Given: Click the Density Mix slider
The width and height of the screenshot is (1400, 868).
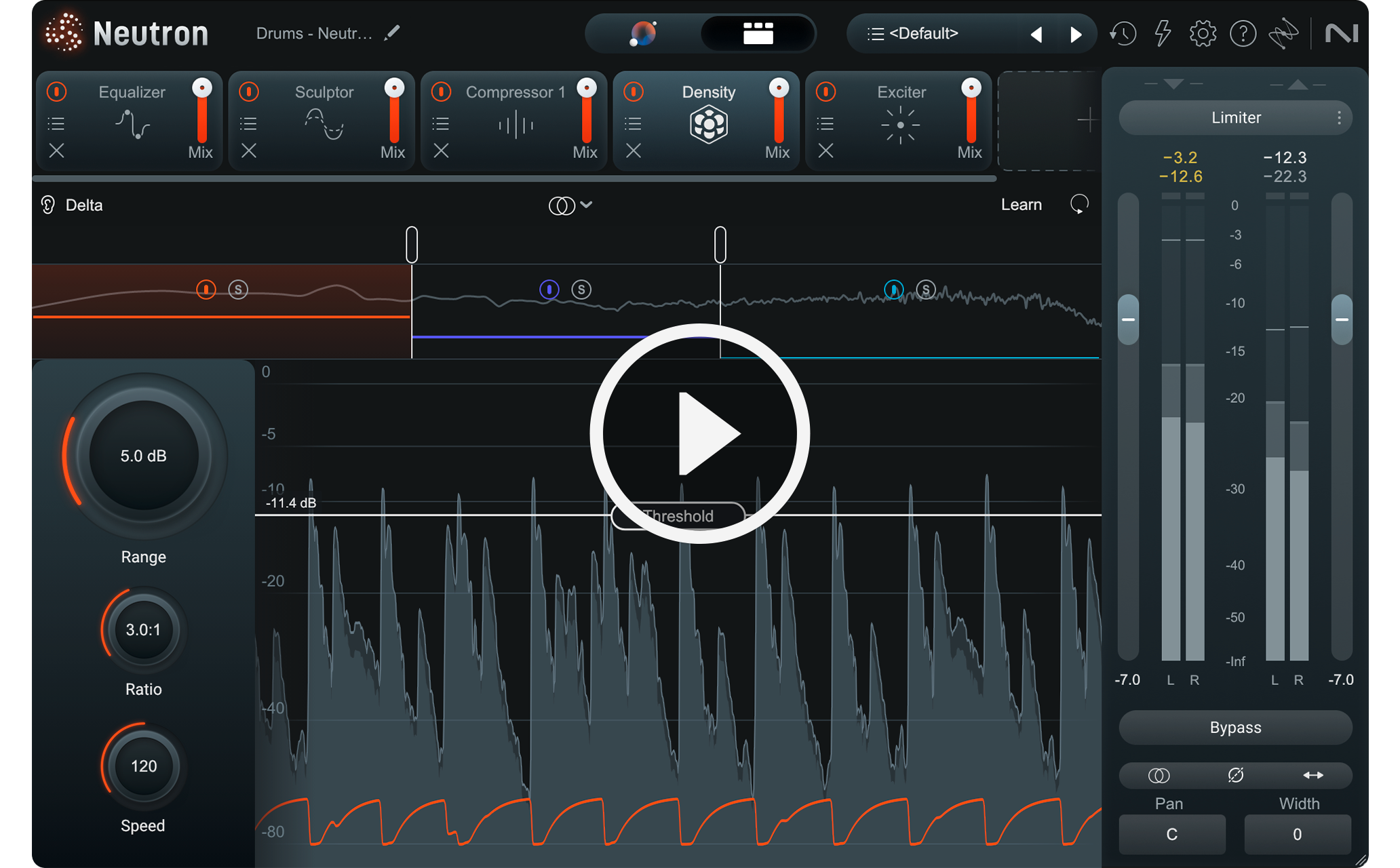Looking at the screenshot, I should [x=779, y=112].
